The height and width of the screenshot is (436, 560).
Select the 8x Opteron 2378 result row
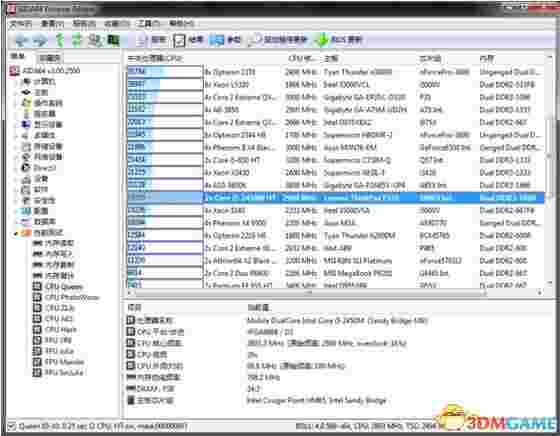[x=336, y=72]
